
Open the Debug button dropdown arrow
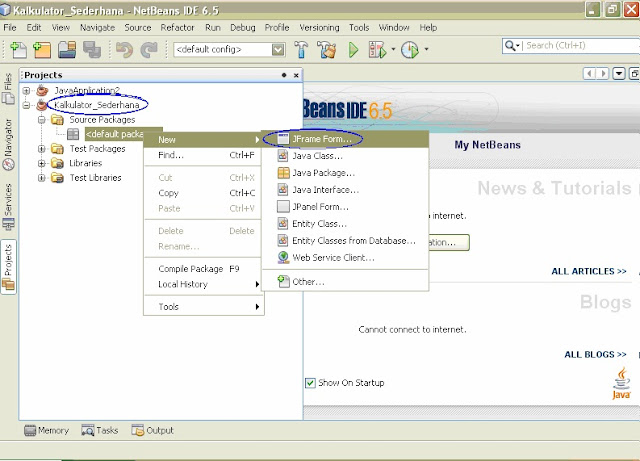[x=393, y=49]
